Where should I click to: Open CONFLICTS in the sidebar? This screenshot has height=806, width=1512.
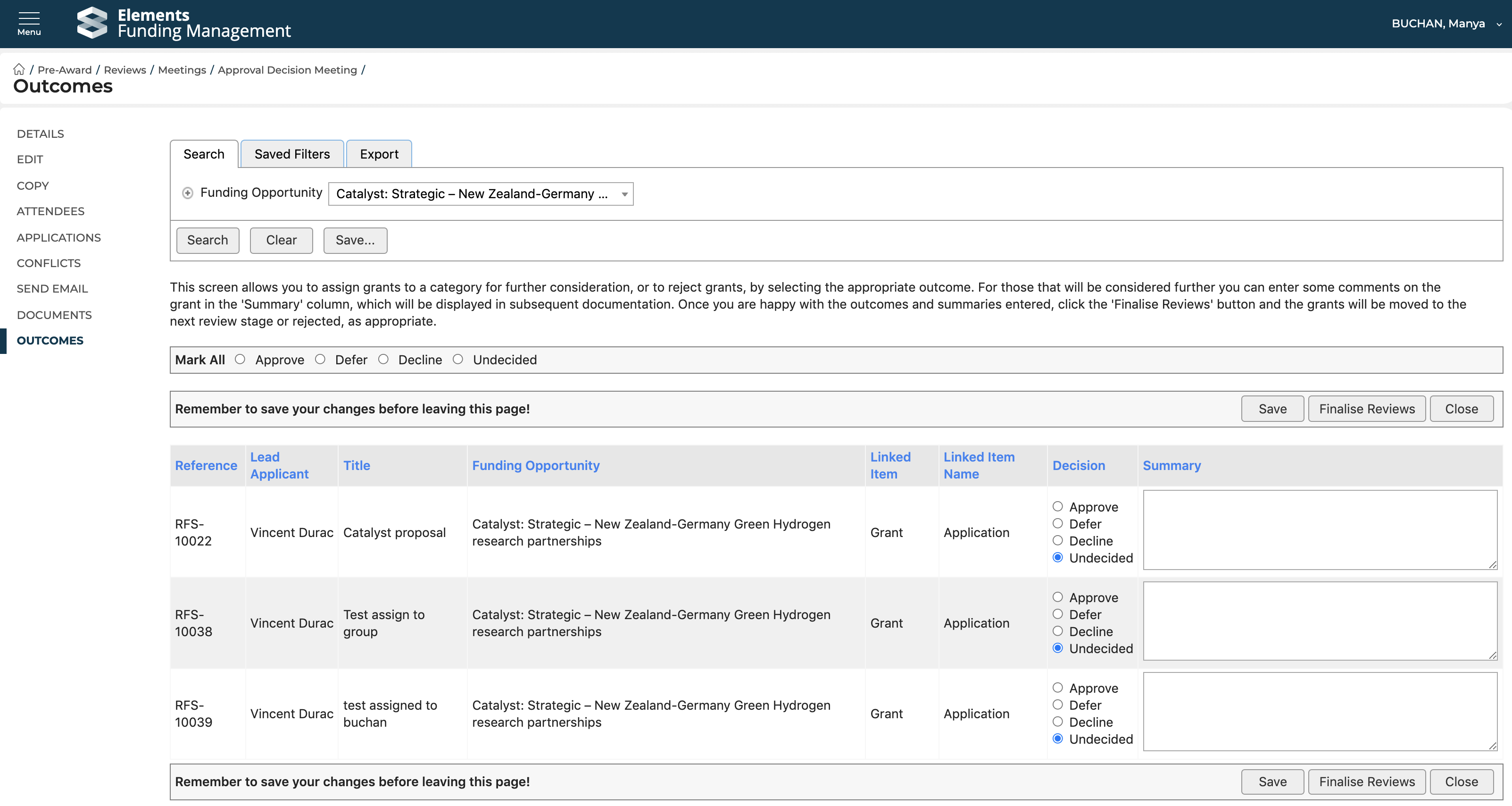tap(49, 263)
